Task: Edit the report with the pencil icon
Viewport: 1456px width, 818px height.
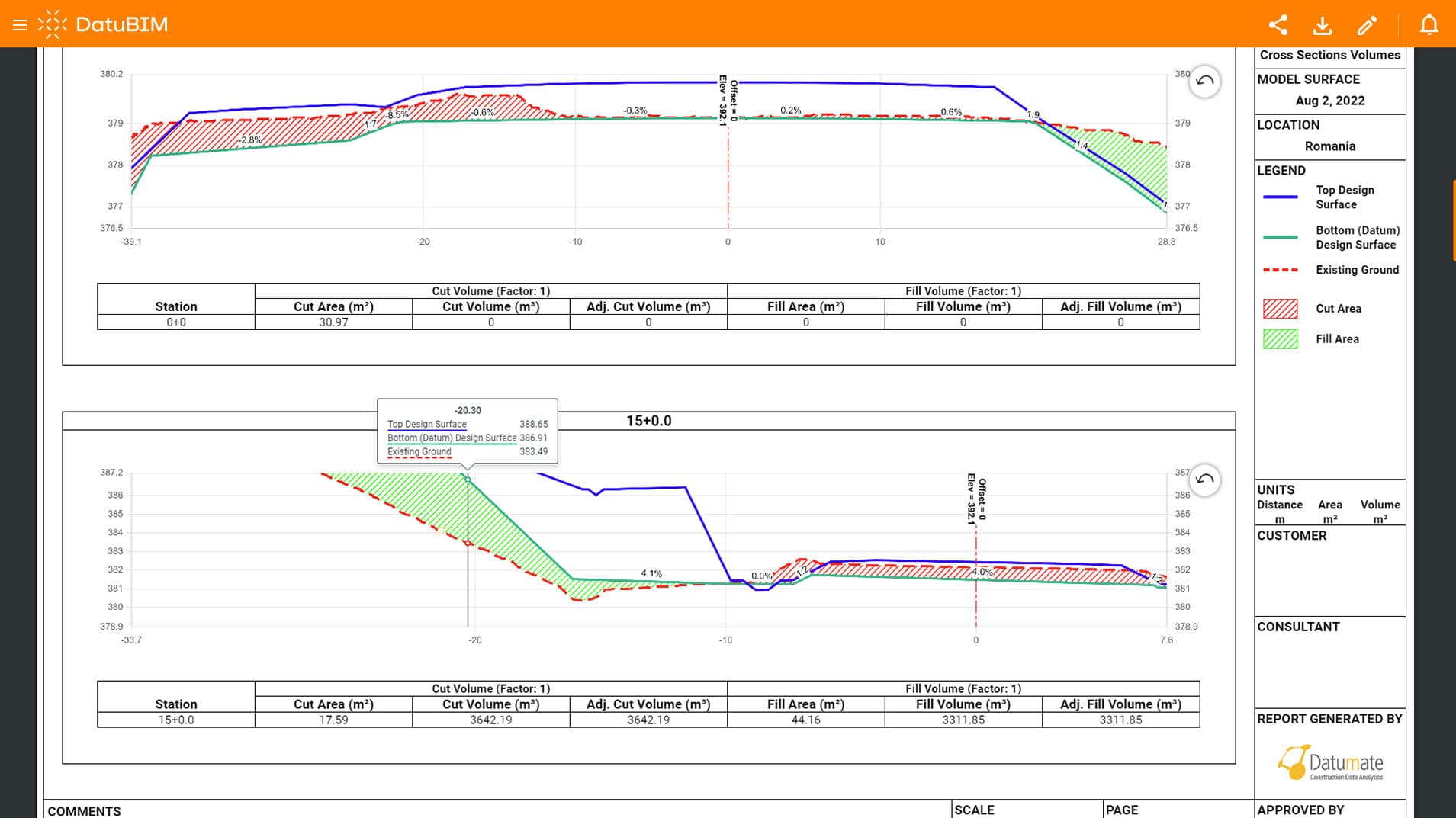Action: click(x=1367, y=24)
